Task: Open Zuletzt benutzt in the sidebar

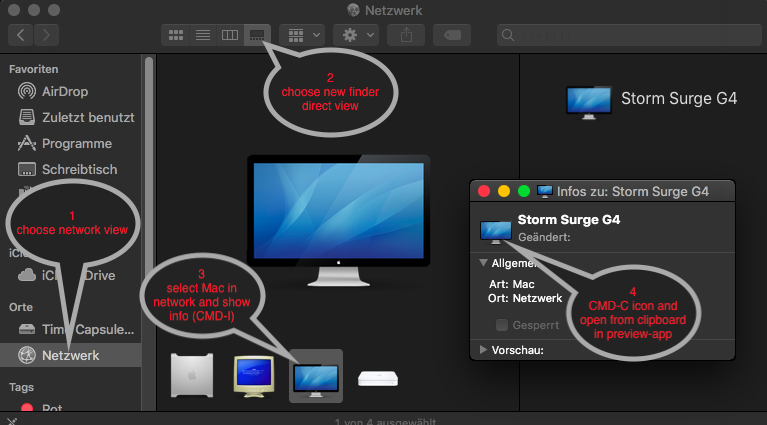Action: (x=88, y=117)
